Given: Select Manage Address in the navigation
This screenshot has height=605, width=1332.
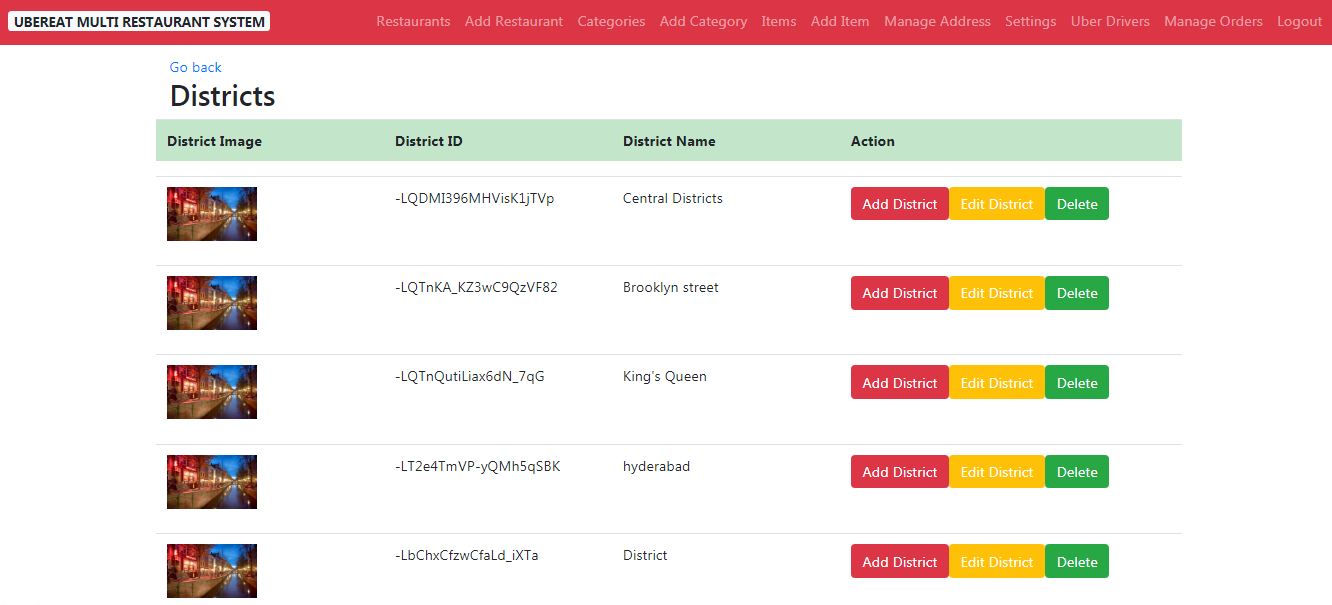Looking at the screenshot, I should coord(937,21).
